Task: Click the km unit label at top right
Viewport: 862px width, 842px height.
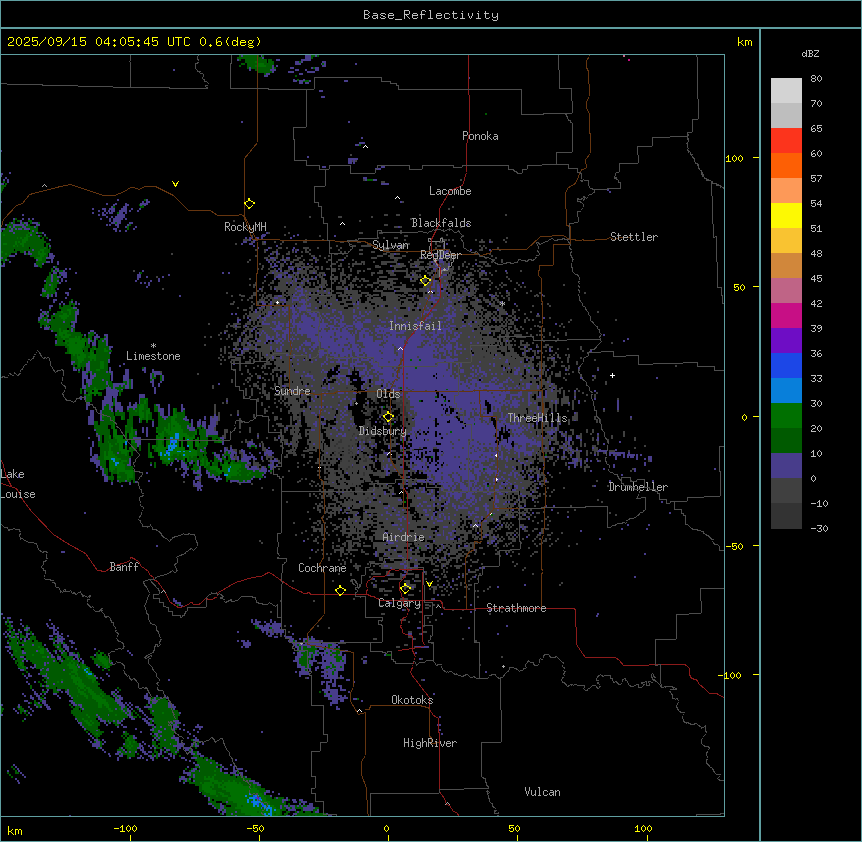Action: click(745, 42)
